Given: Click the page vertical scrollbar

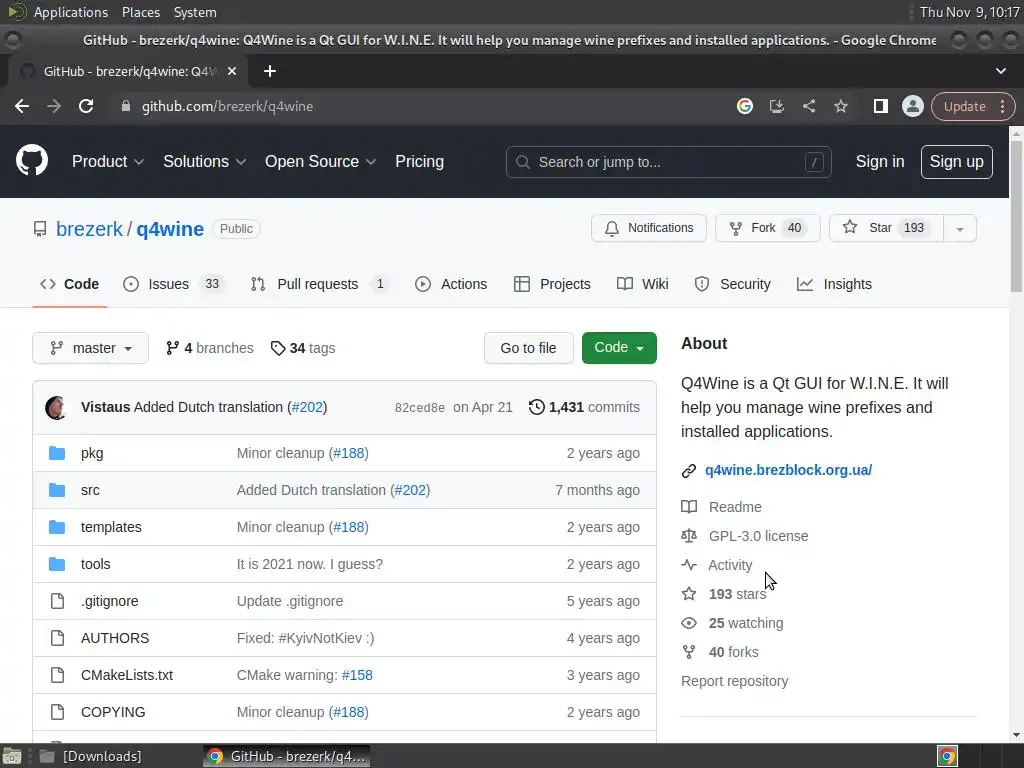Looking at the screenshot, I should click(x=1016, y=216).
